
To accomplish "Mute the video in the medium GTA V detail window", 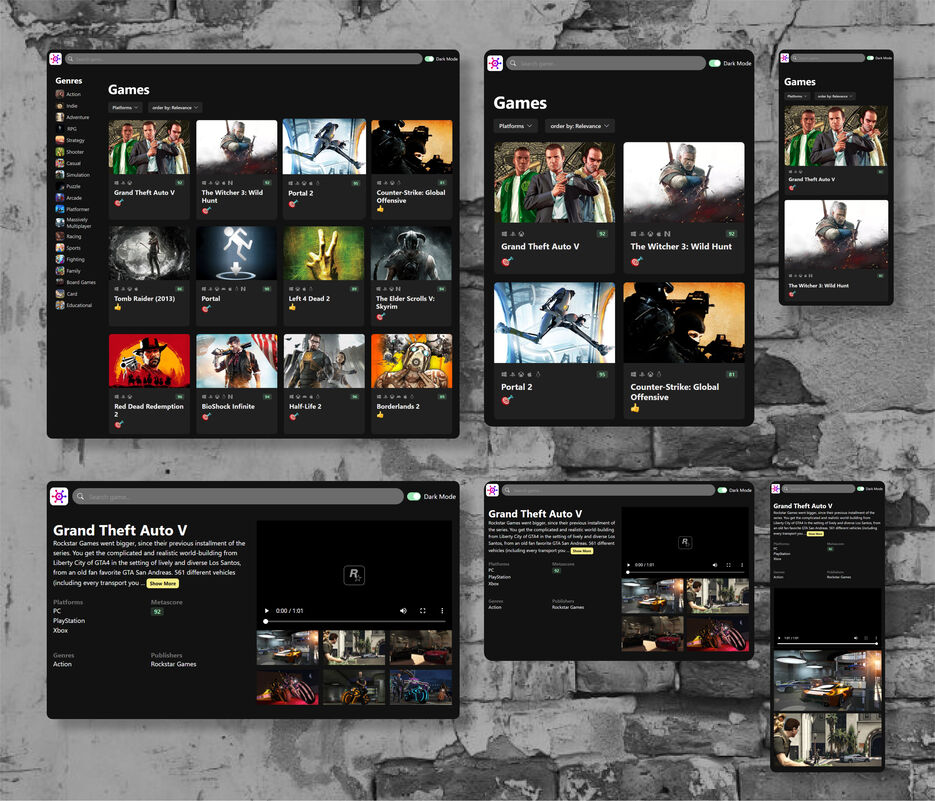I will click(x=715, y=564).
